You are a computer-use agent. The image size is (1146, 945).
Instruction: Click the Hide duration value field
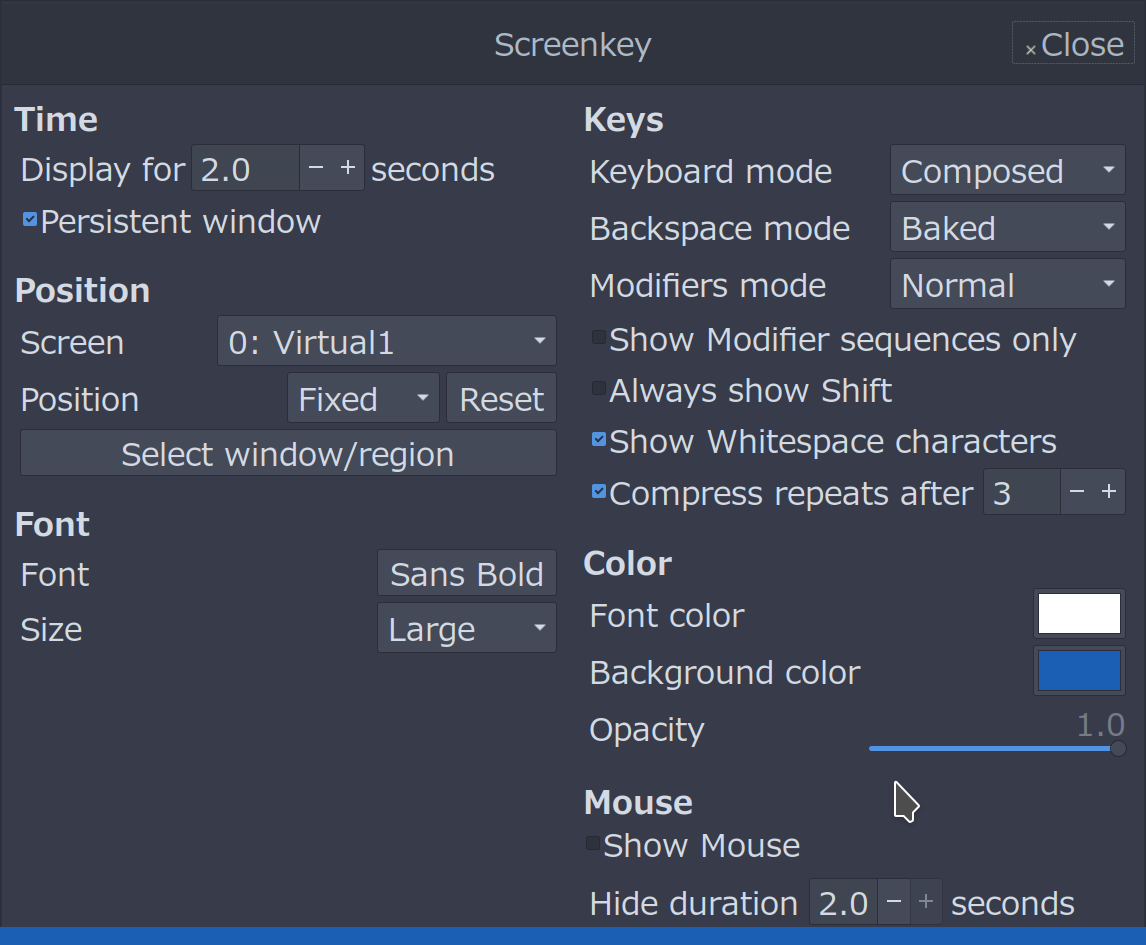(x=843, y=902)
